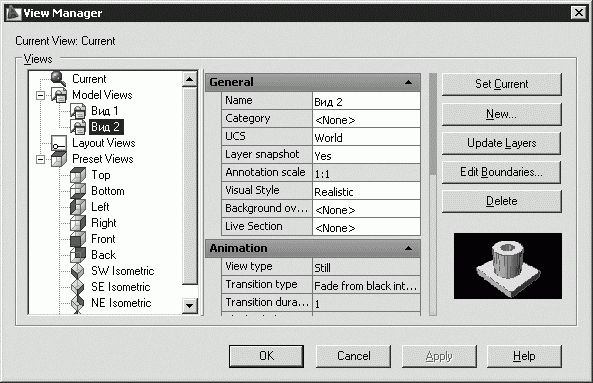Click the Left view cube icon
Image resolution: width=593 pixels, height=383 pixels.
click(78, 207)
